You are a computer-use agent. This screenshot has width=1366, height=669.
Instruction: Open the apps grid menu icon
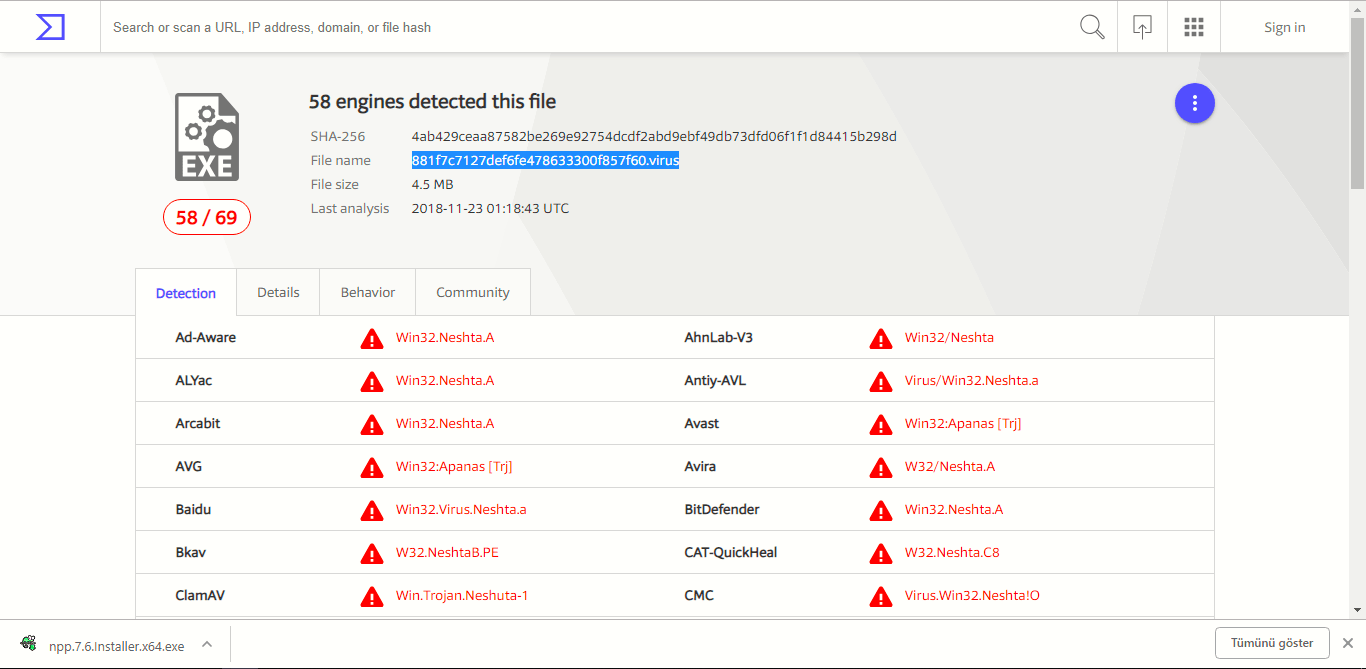1193,27
